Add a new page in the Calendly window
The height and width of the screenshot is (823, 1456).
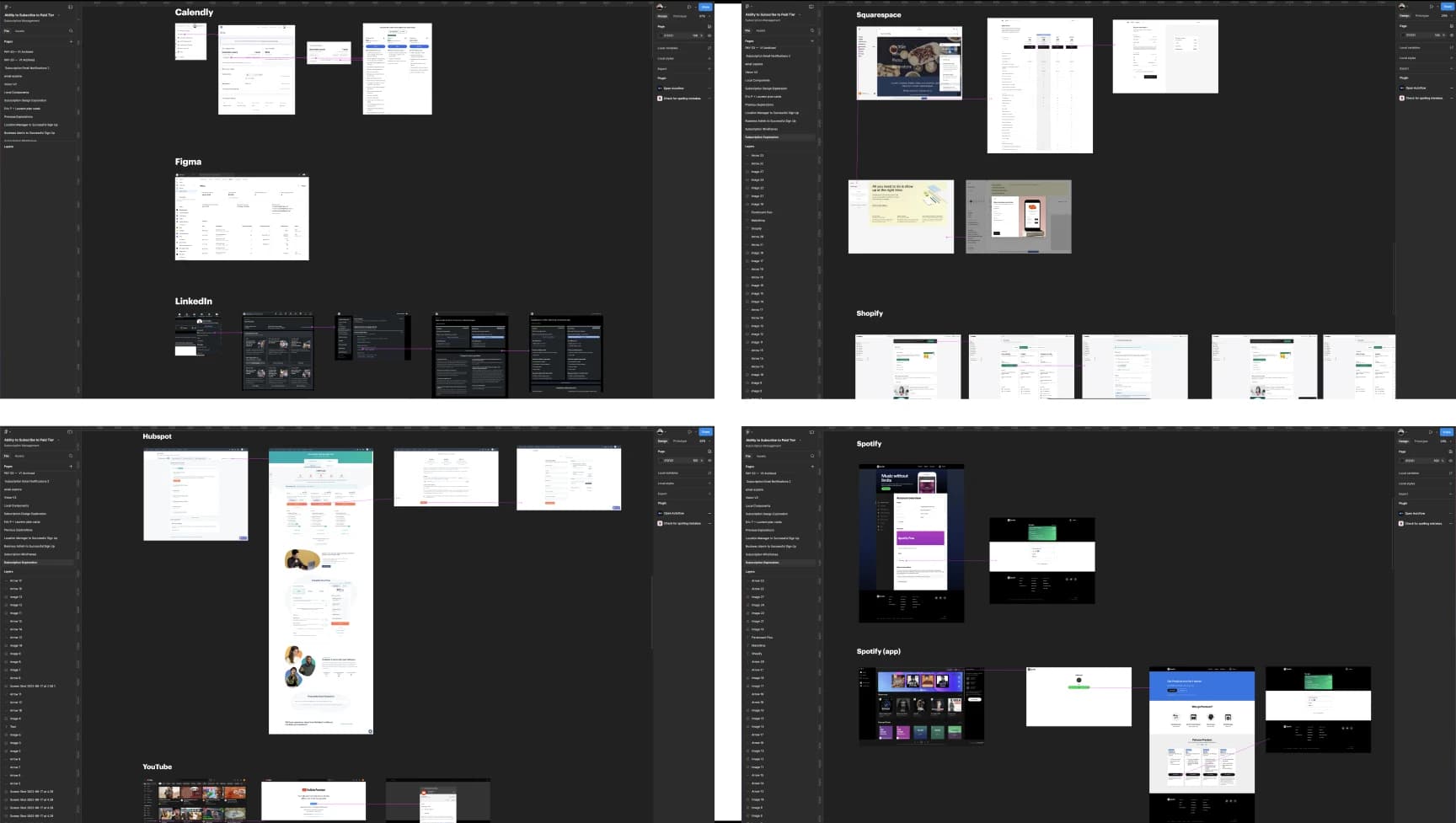pyautogui.click(x=71, y=41)
